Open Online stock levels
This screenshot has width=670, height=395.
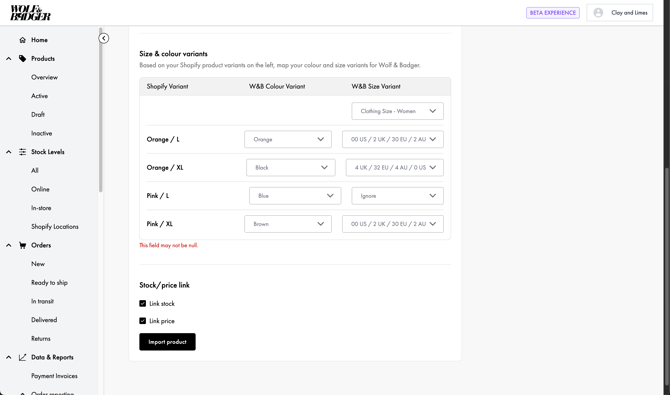click(x=40, y=189)
